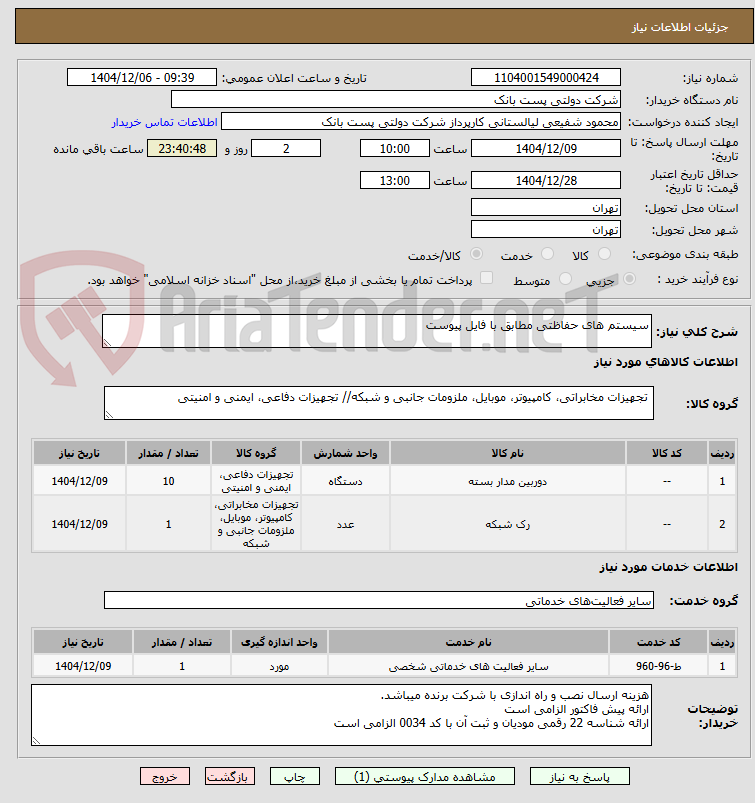
Task: Click the چاپ print button
Action: click(295, 777)
